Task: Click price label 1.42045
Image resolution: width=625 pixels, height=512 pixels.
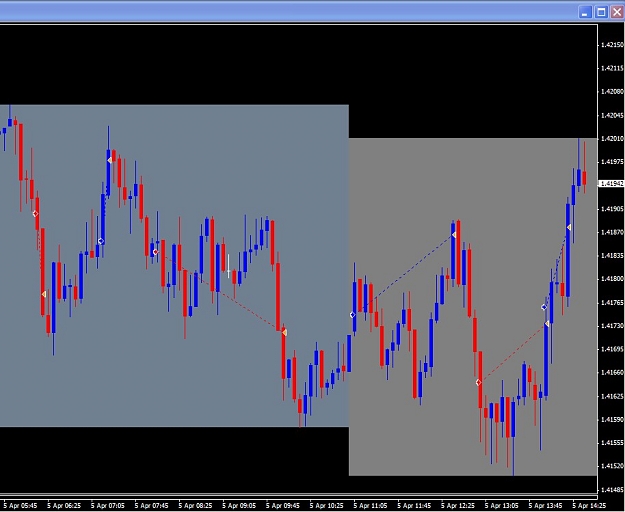Action: point(612,115)
